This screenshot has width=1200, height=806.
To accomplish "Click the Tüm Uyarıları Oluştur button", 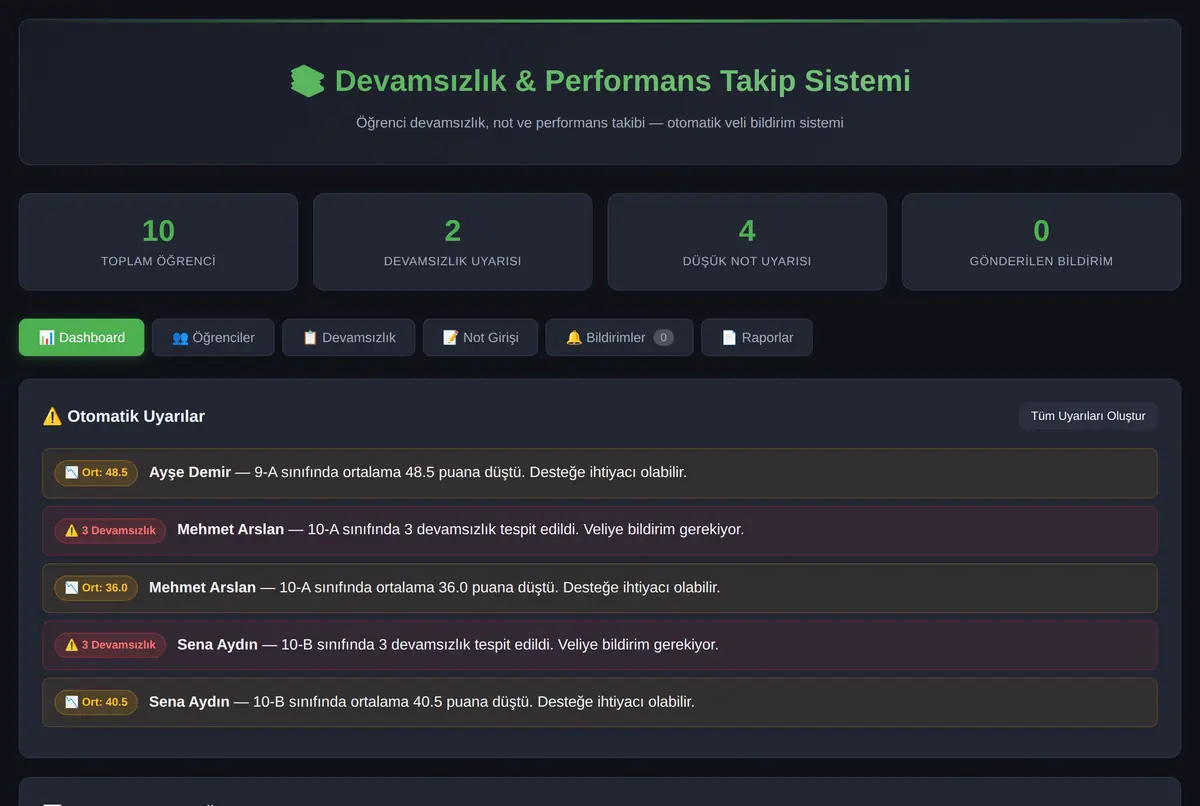I will tap(1088, 416).
